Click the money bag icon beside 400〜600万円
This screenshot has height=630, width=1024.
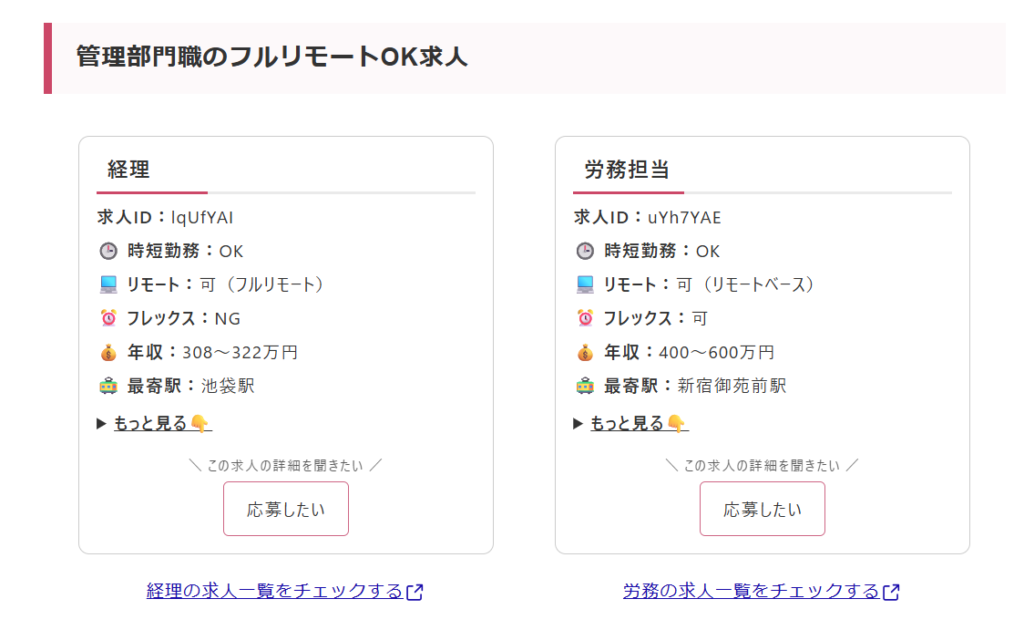coord(585,353)
